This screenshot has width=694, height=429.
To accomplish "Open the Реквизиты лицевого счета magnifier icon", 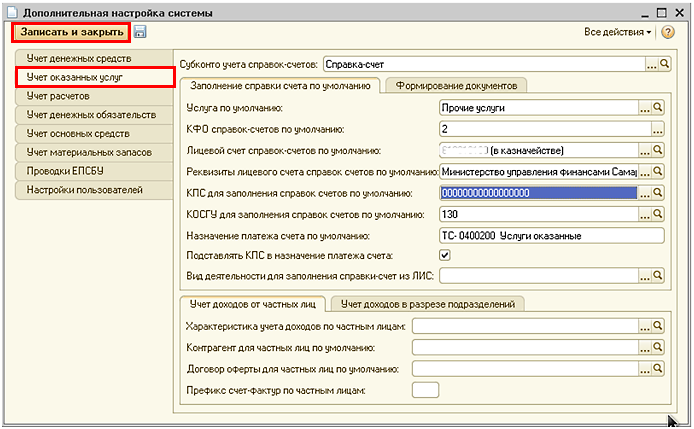I will (x=658, y=172).
